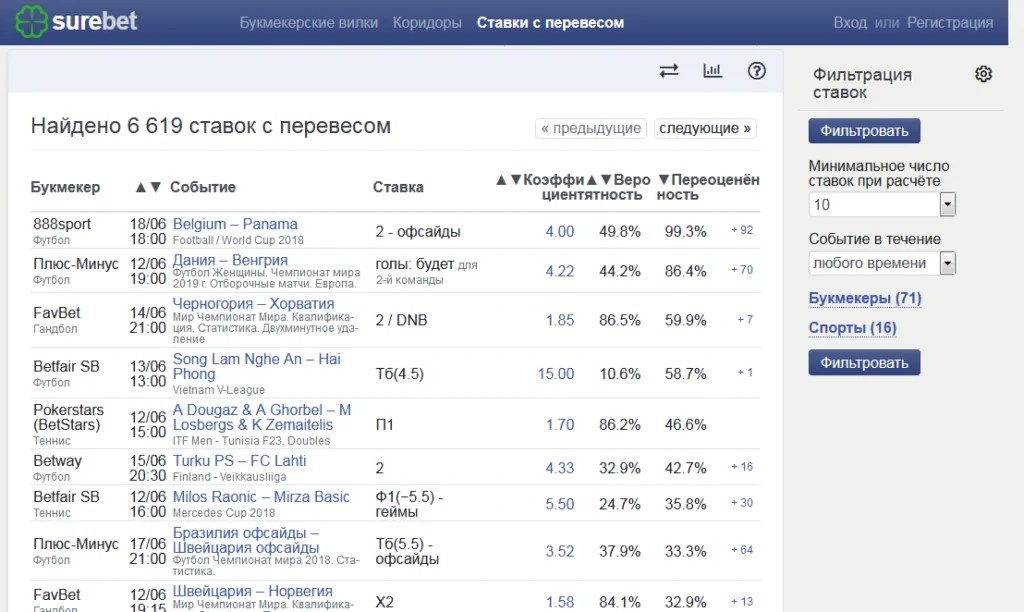This screenshot has width=1024, height=612.
Task: Click the +70 similar bets link
Action: (742, 269)
